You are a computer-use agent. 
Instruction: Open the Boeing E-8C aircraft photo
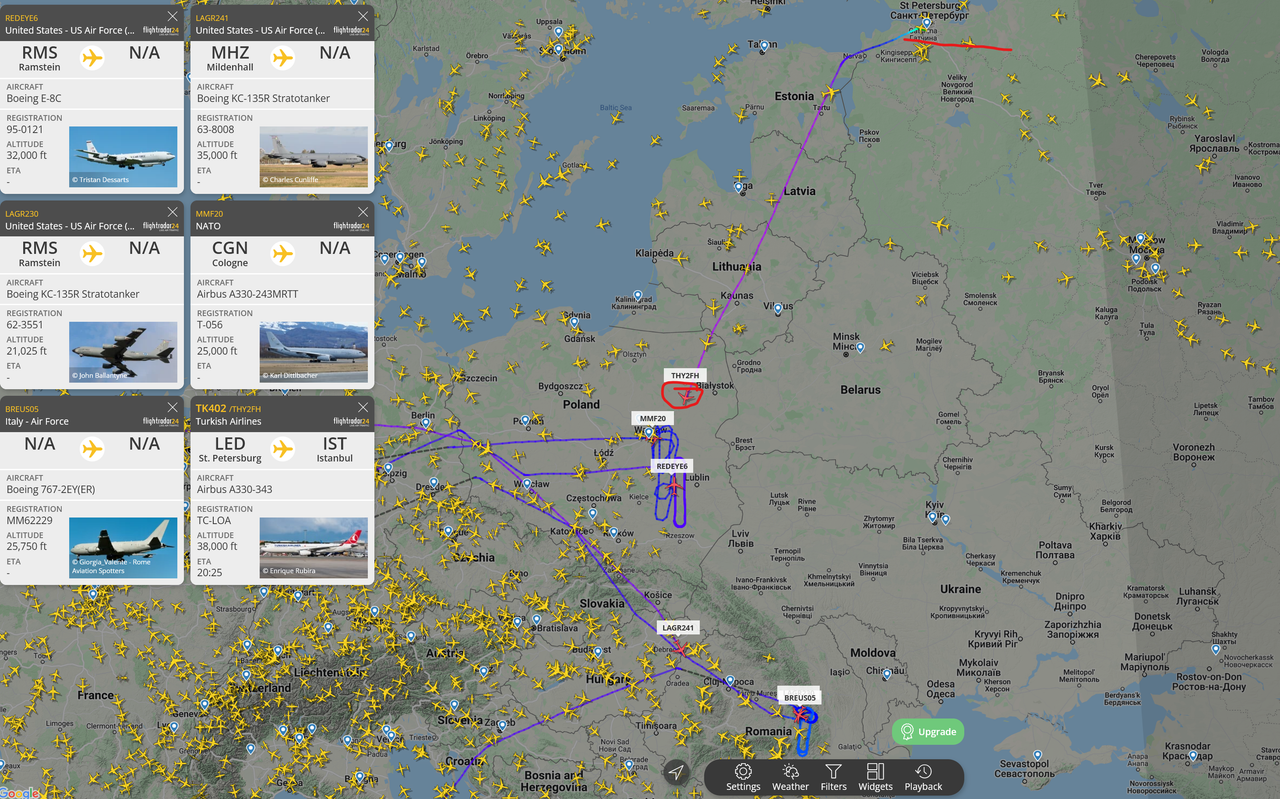[123, 157]
